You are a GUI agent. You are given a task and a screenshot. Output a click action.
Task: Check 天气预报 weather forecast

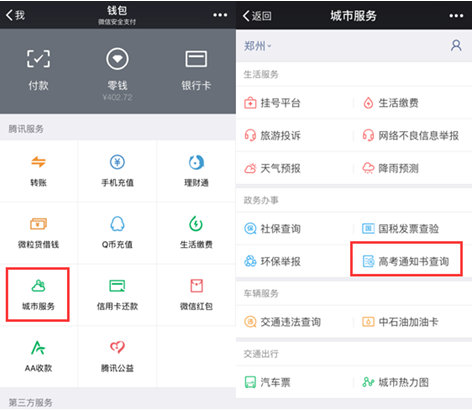pyautogui.click(x=295, y=168)
